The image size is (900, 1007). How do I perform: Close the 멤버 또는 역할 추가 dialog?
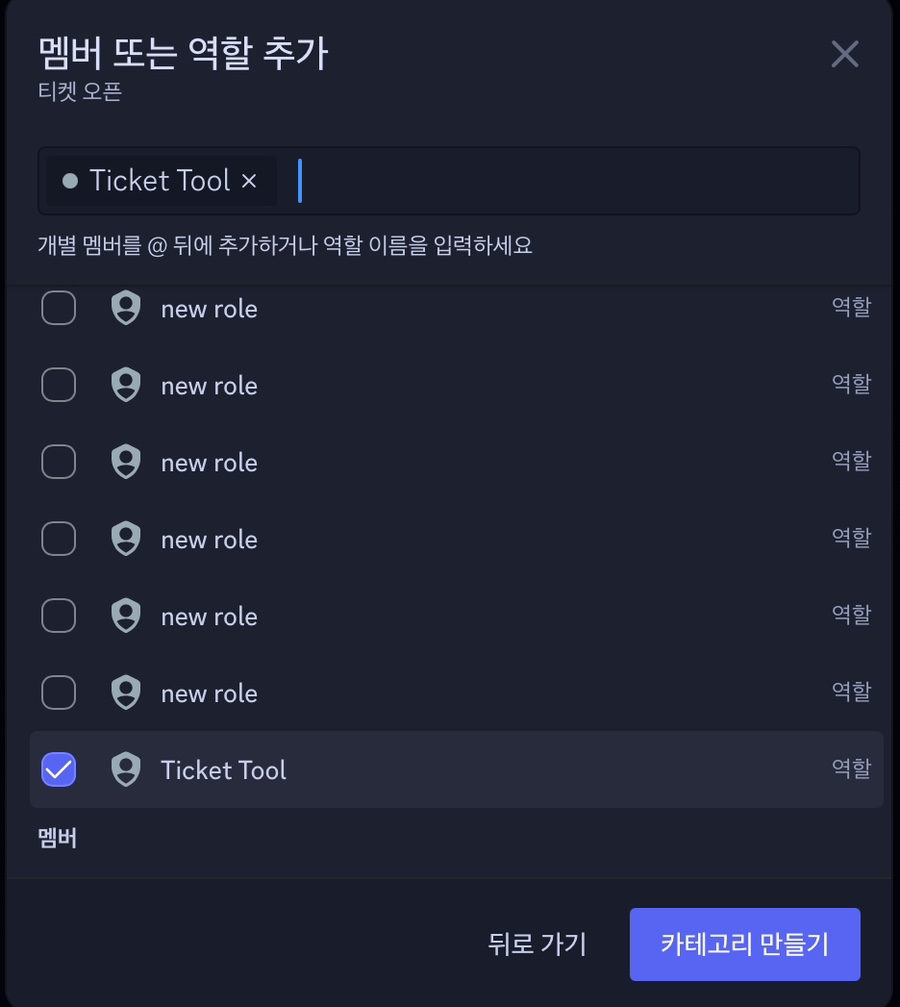(845, 54)
